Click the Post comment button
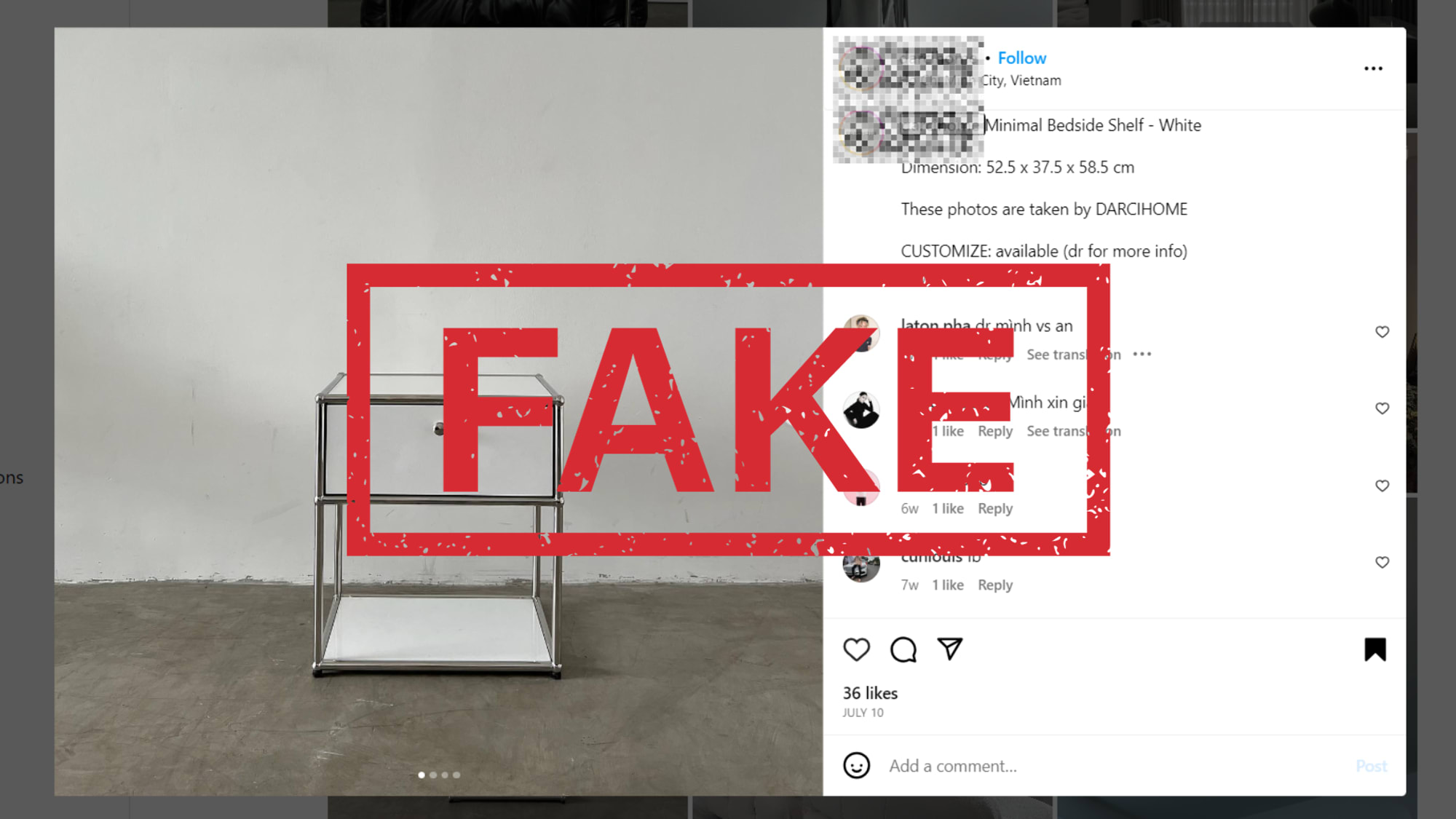This screenshot has width=1456, height=819. point(1371,766)
